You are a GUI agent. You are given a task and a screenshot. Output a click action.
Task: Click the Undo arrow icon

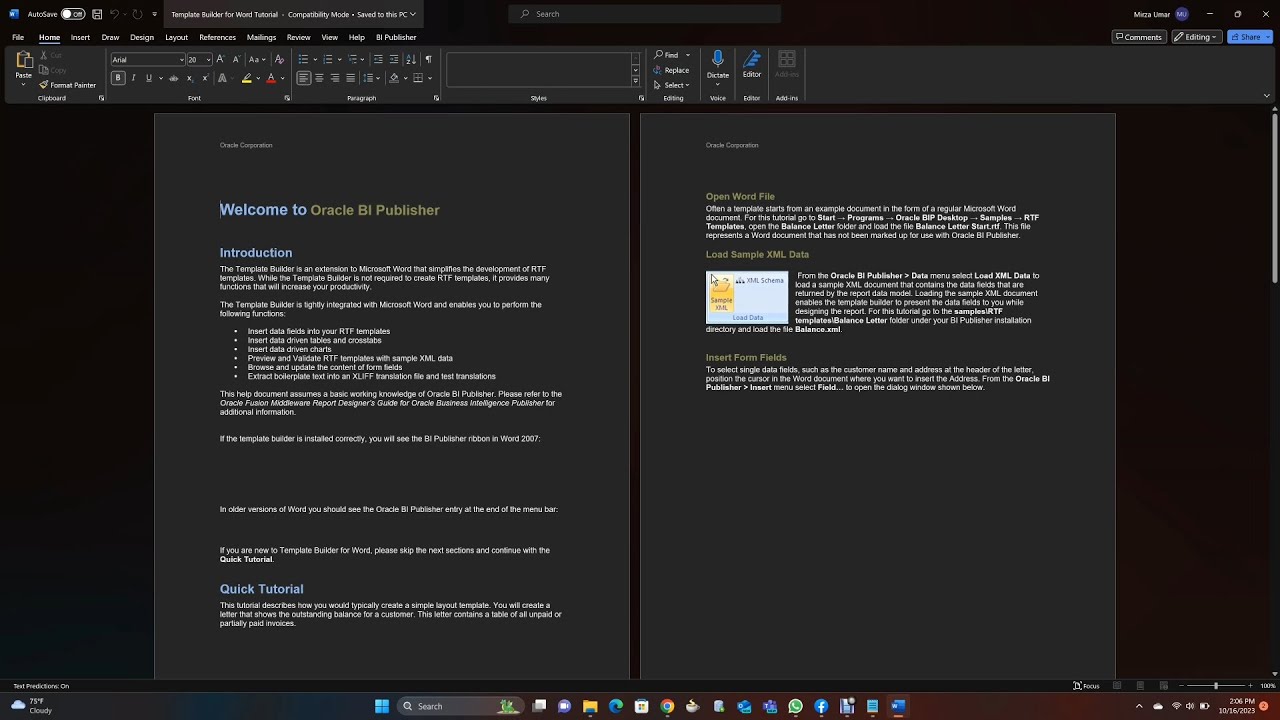coord(115,14)
